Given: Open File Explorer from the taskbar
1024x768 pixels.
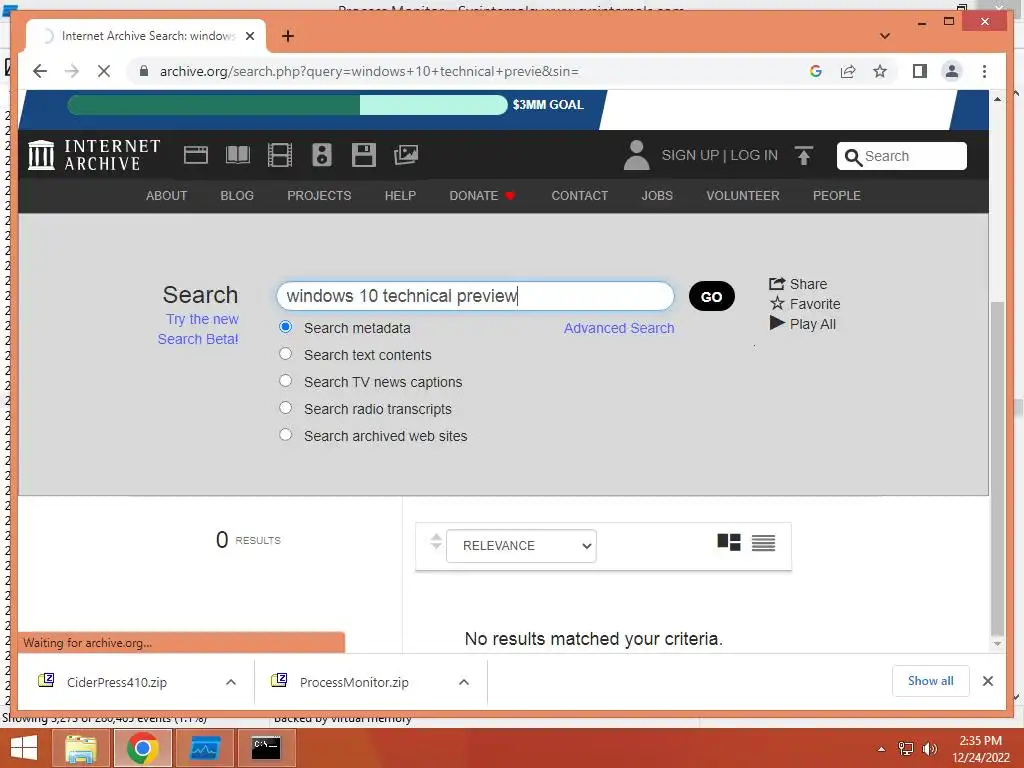Looking at the screenshot, I should (x=80, y=748).
